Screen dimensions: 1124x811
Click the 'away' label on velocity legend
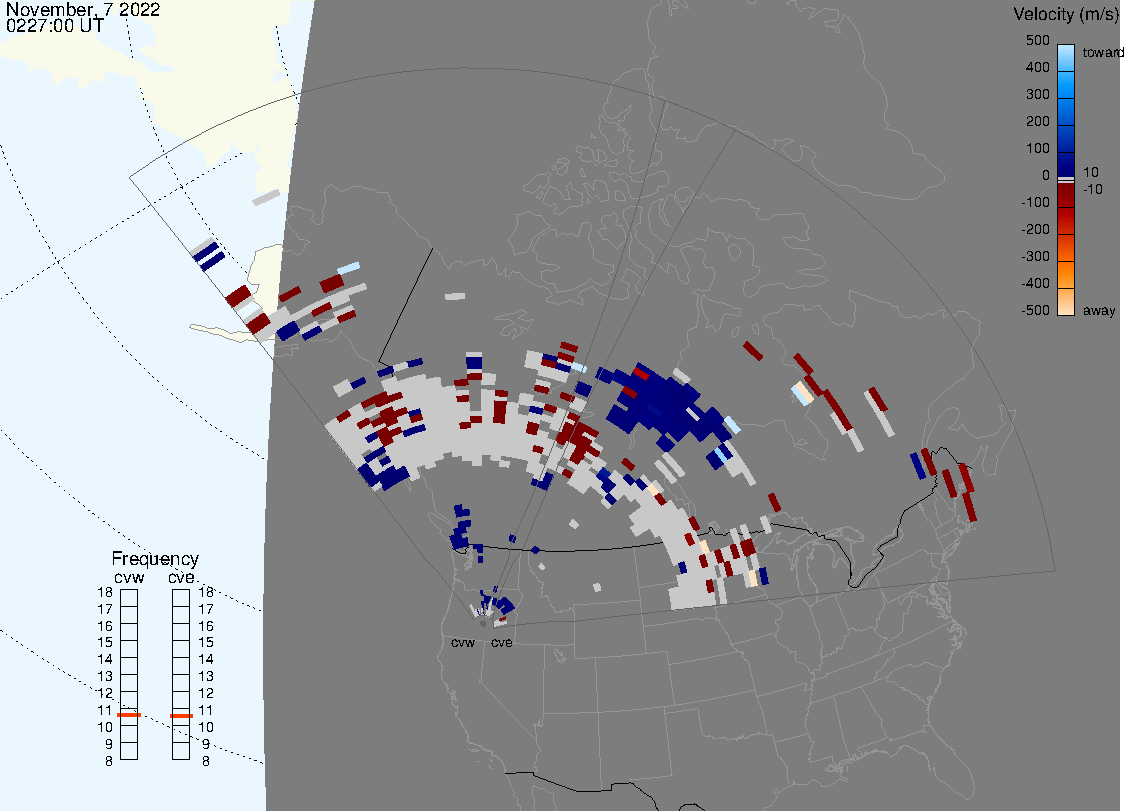click(x=1099, y=310)
